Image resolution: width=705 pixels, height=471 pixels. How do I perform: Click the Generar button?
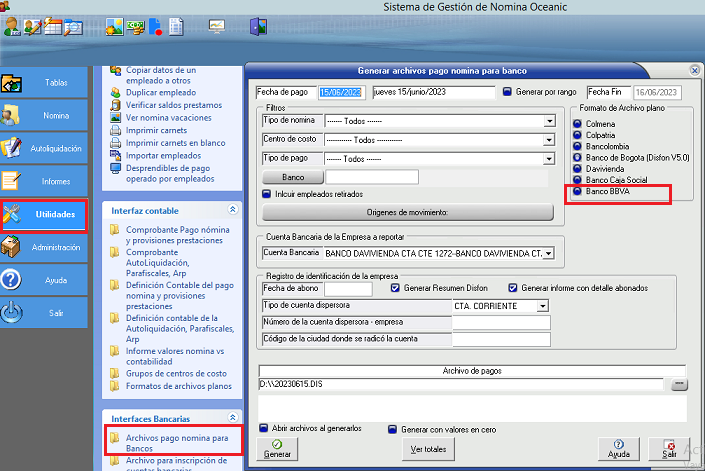click(x=277, y=448)
